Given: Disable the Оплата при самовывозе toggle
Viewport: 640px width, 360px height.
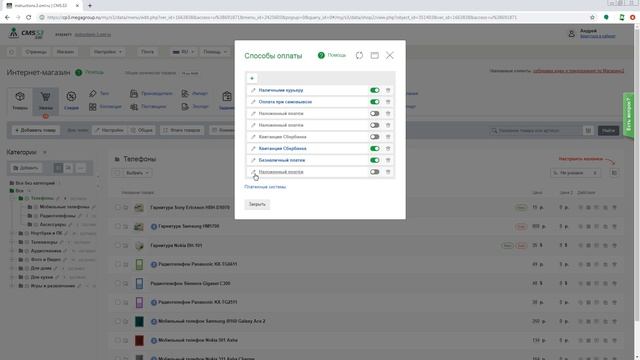Looking at the screenshot, I should coord(375,102).
